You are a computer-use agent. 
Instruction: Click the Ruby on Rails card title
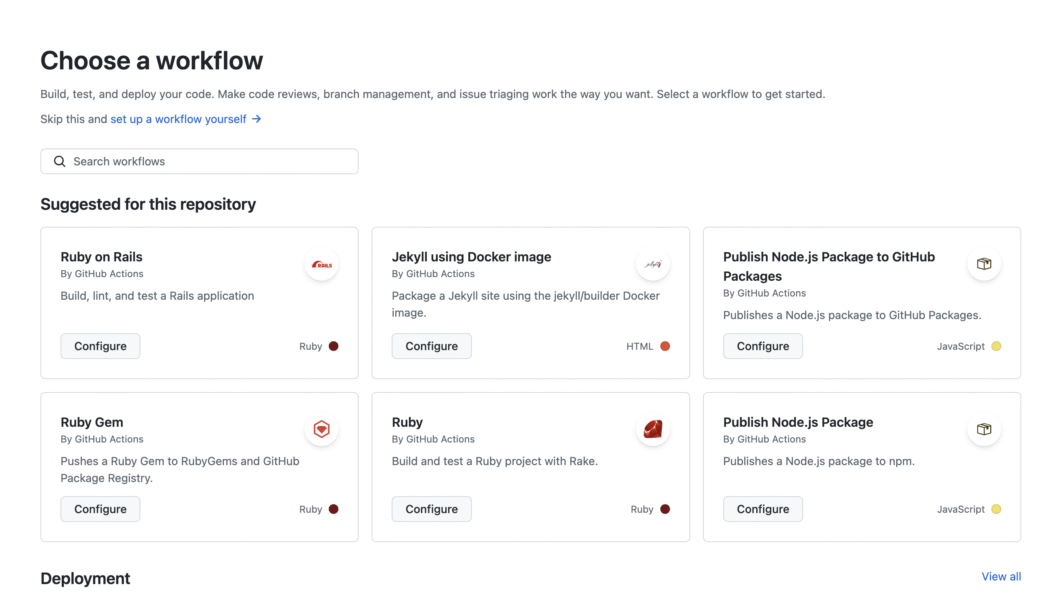(x=101, y=257)
